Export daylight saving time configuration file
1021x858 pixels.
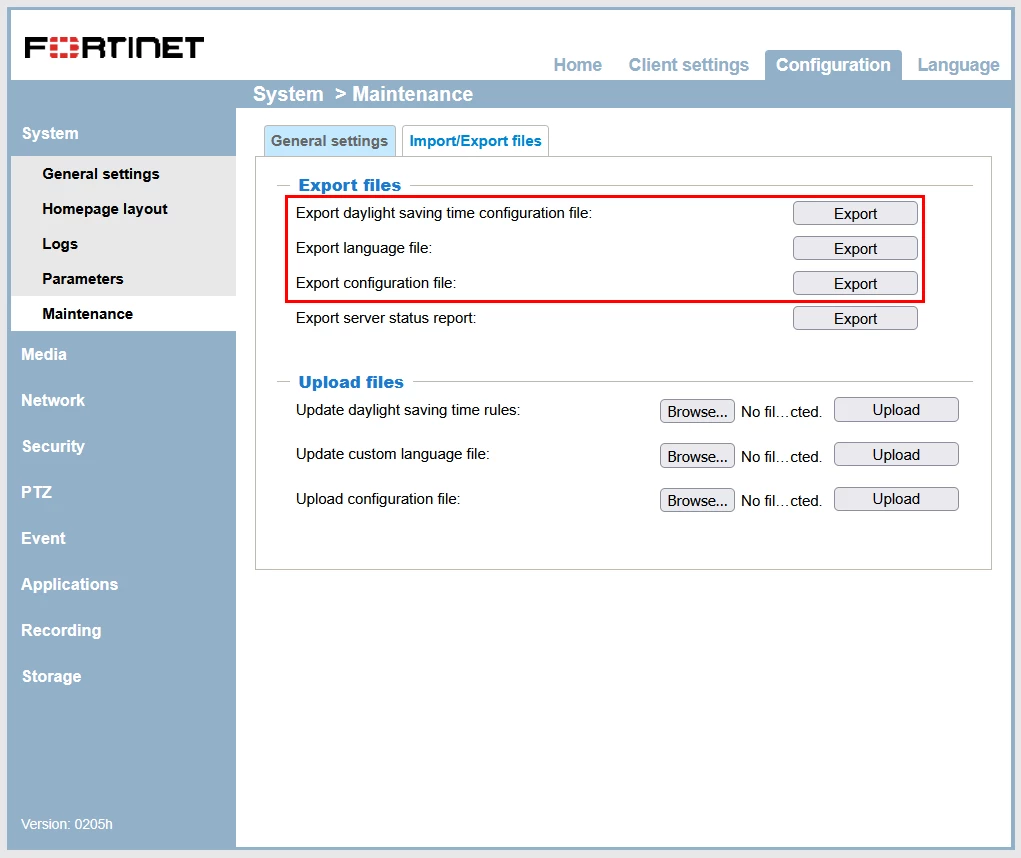tap(855, 214)
